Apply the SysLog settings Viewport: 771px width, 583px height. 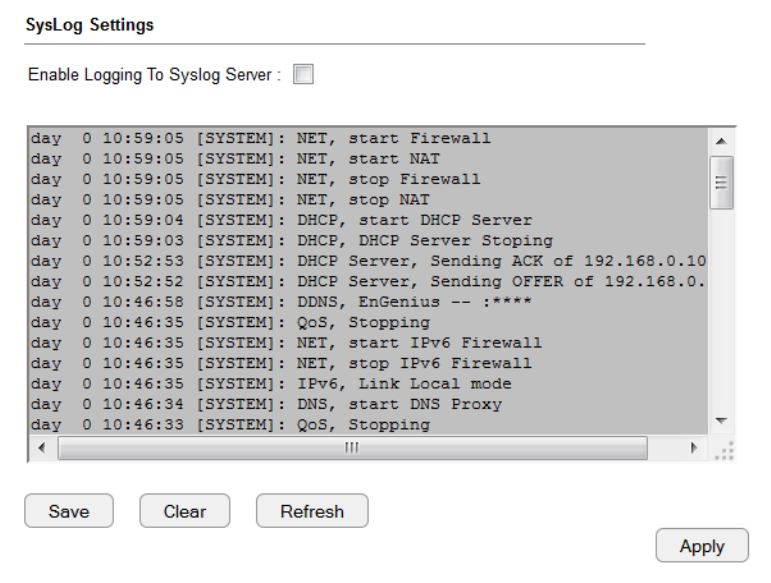[x=702, y=545]
